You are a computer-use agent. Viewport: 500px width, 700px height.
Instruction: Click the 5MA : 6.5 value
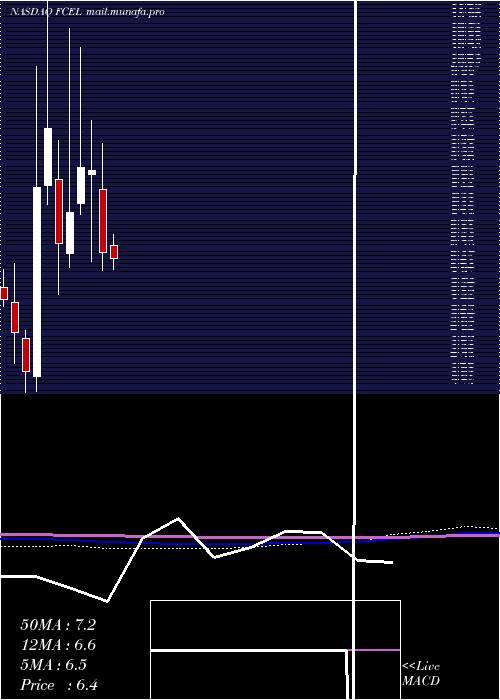[54, 665]
